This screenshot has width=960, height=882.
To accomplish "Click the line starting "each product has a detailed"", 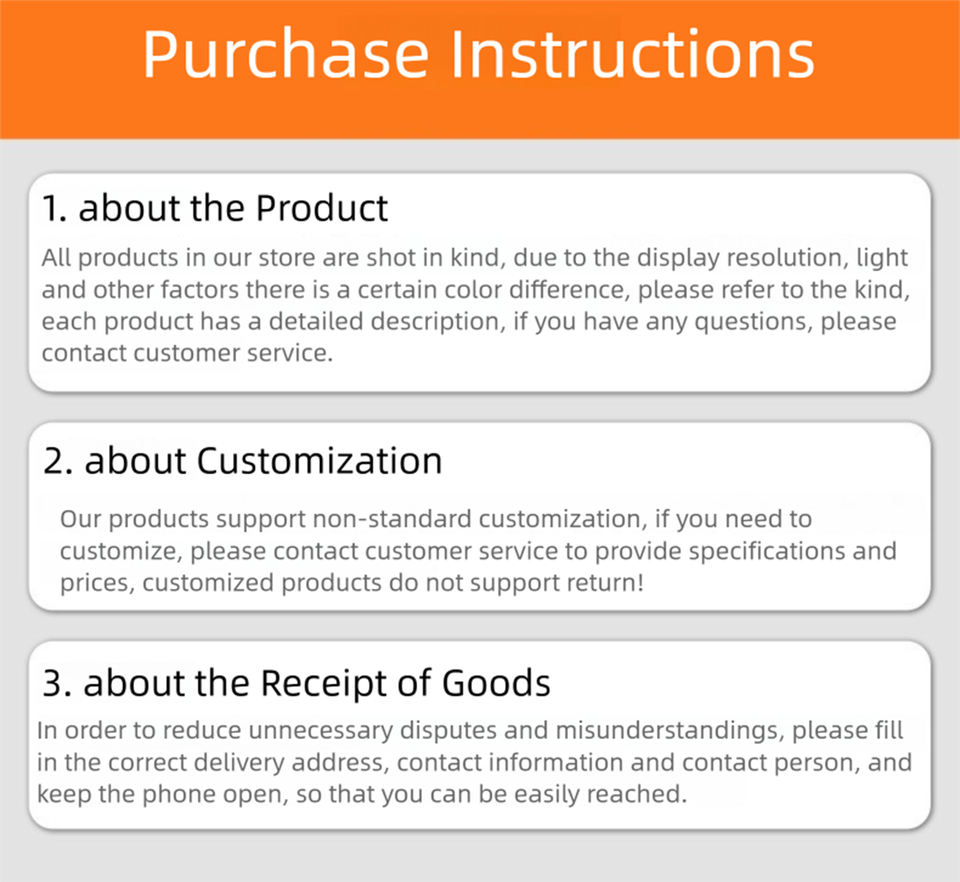I will 469,322.
